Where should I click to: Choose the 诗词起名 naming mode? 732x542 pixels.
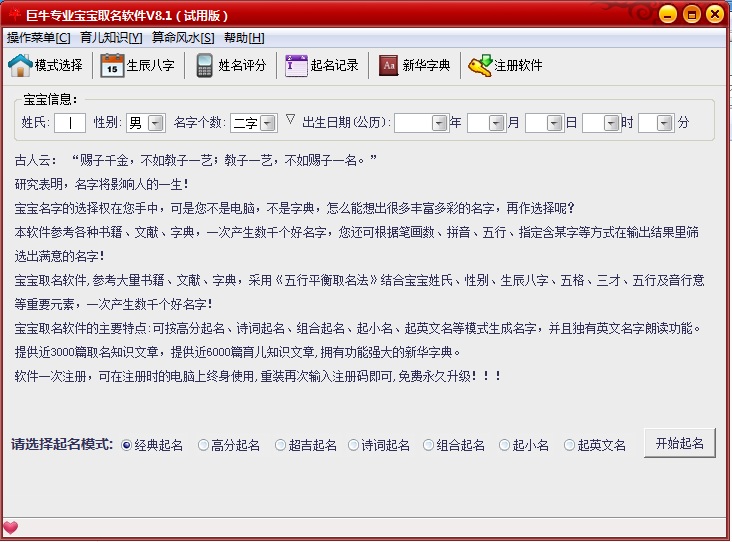354,445
